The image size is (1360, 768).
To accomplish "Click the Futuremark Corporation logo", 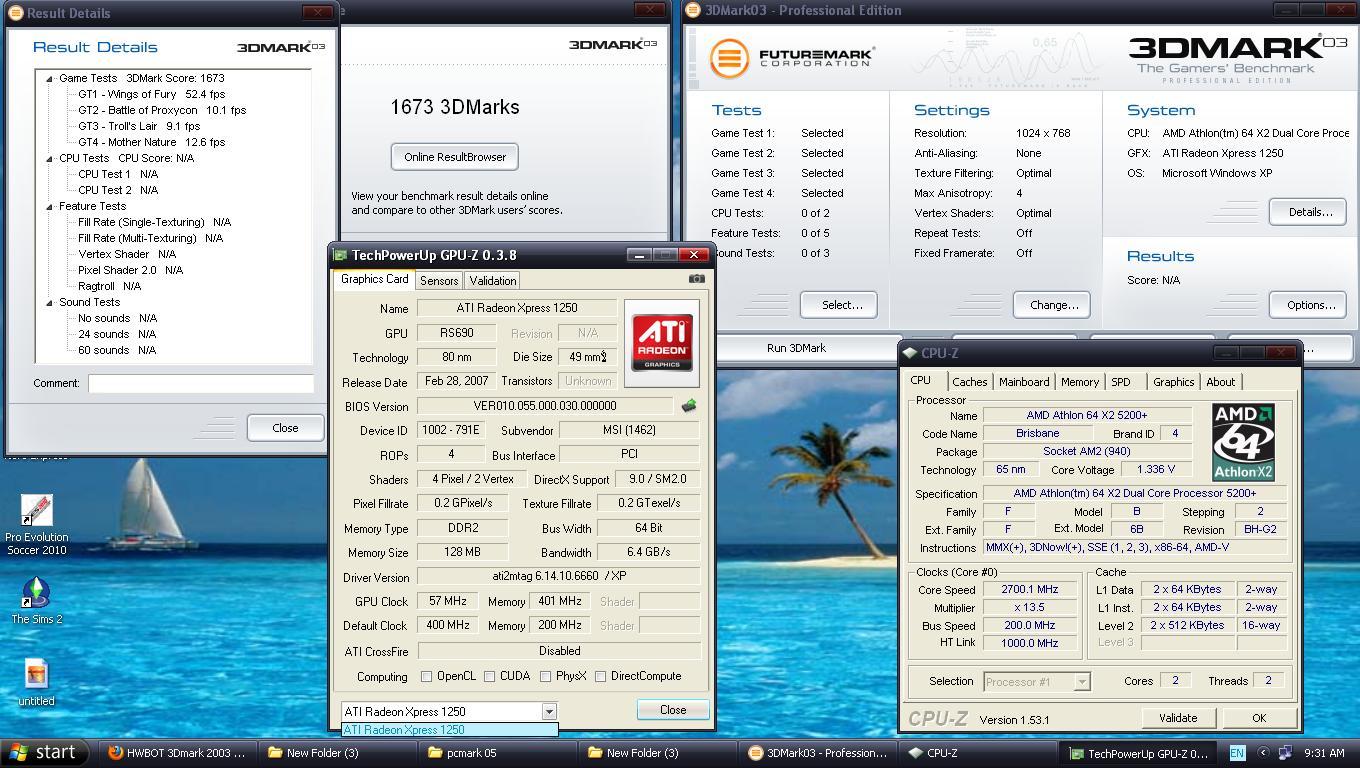I will pos(793,57).
